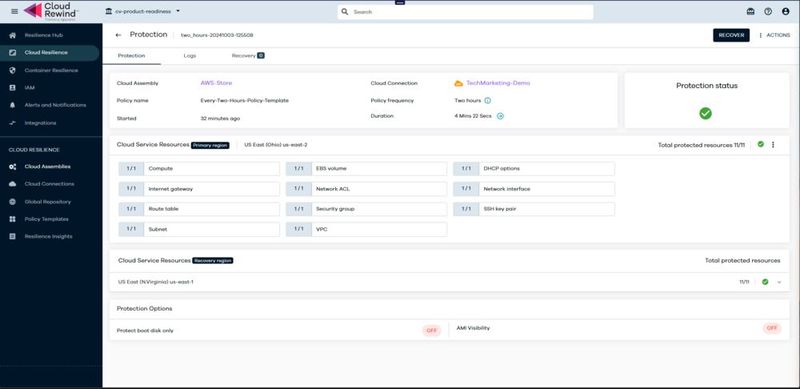This screenshot has height=389, width=800.
Task: Click Every-Two-Hours-Policy-Template policy name
Action: click(x=244, y=101)
